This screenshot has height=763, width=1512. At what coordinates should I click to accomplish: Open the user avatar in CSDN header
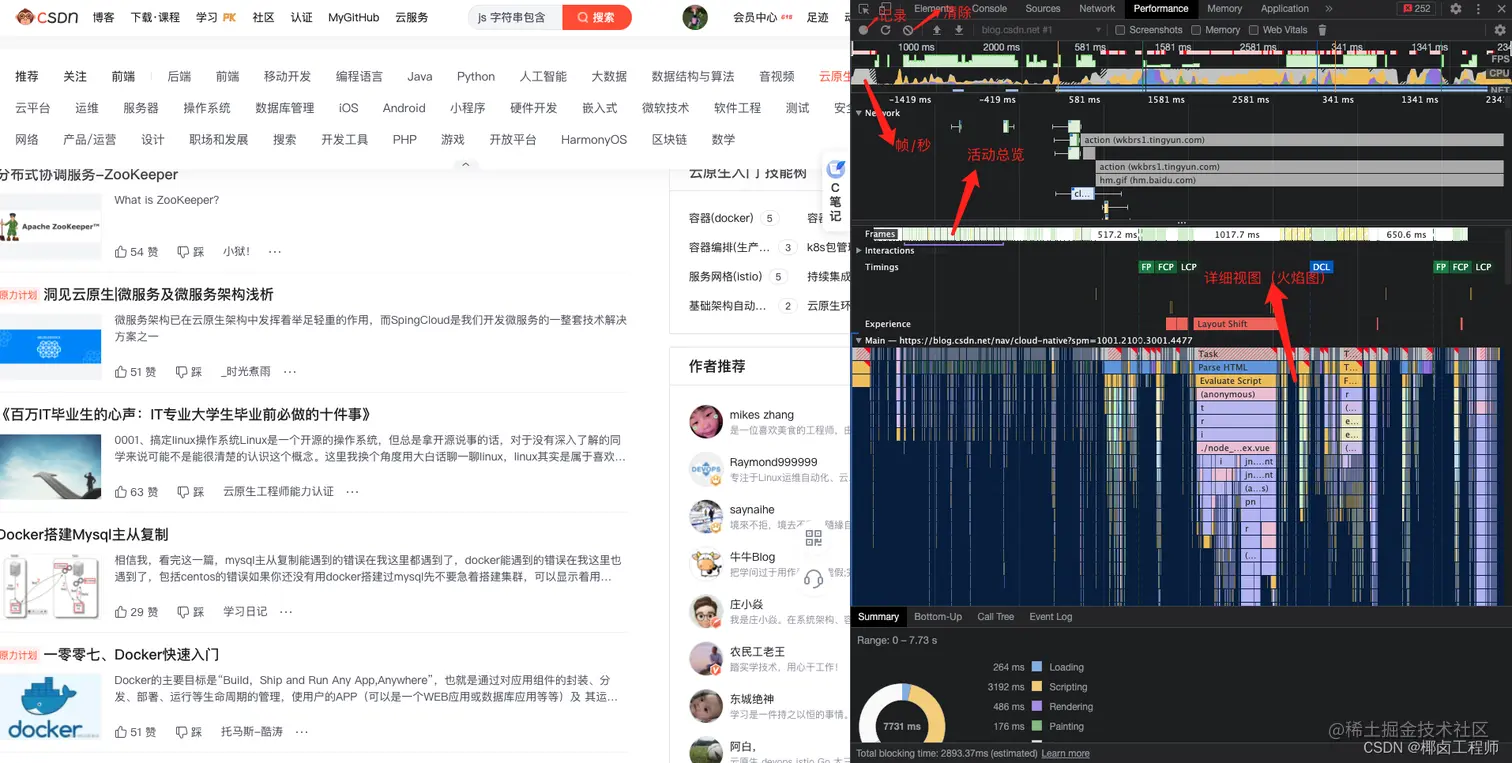tap(695, 17)
